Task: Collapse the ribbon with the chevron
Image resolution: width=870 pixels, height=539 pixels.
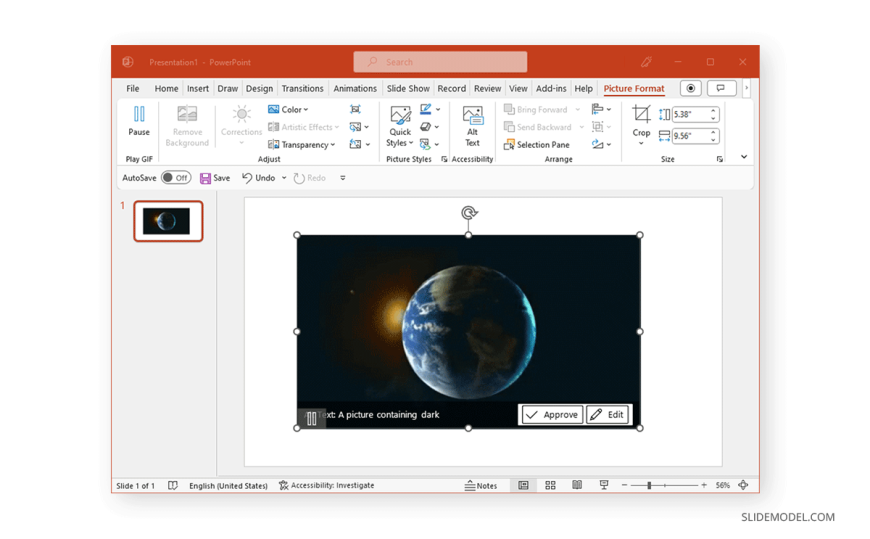Action: [743, 157]
